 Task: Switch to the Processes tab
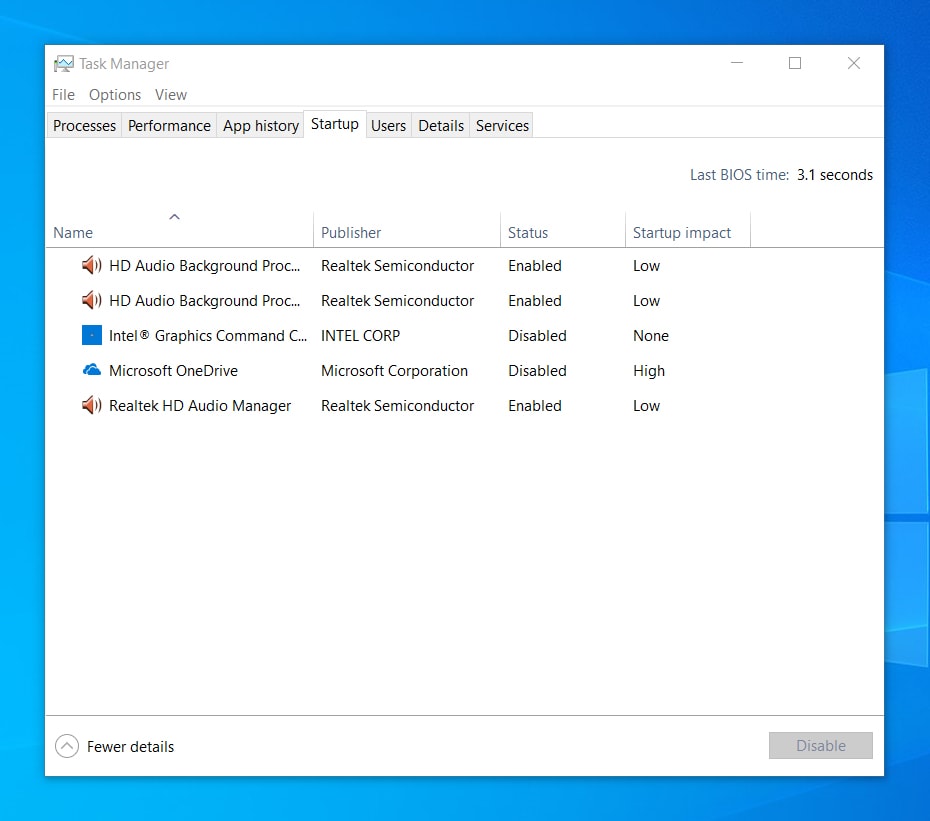click(84, 125)
